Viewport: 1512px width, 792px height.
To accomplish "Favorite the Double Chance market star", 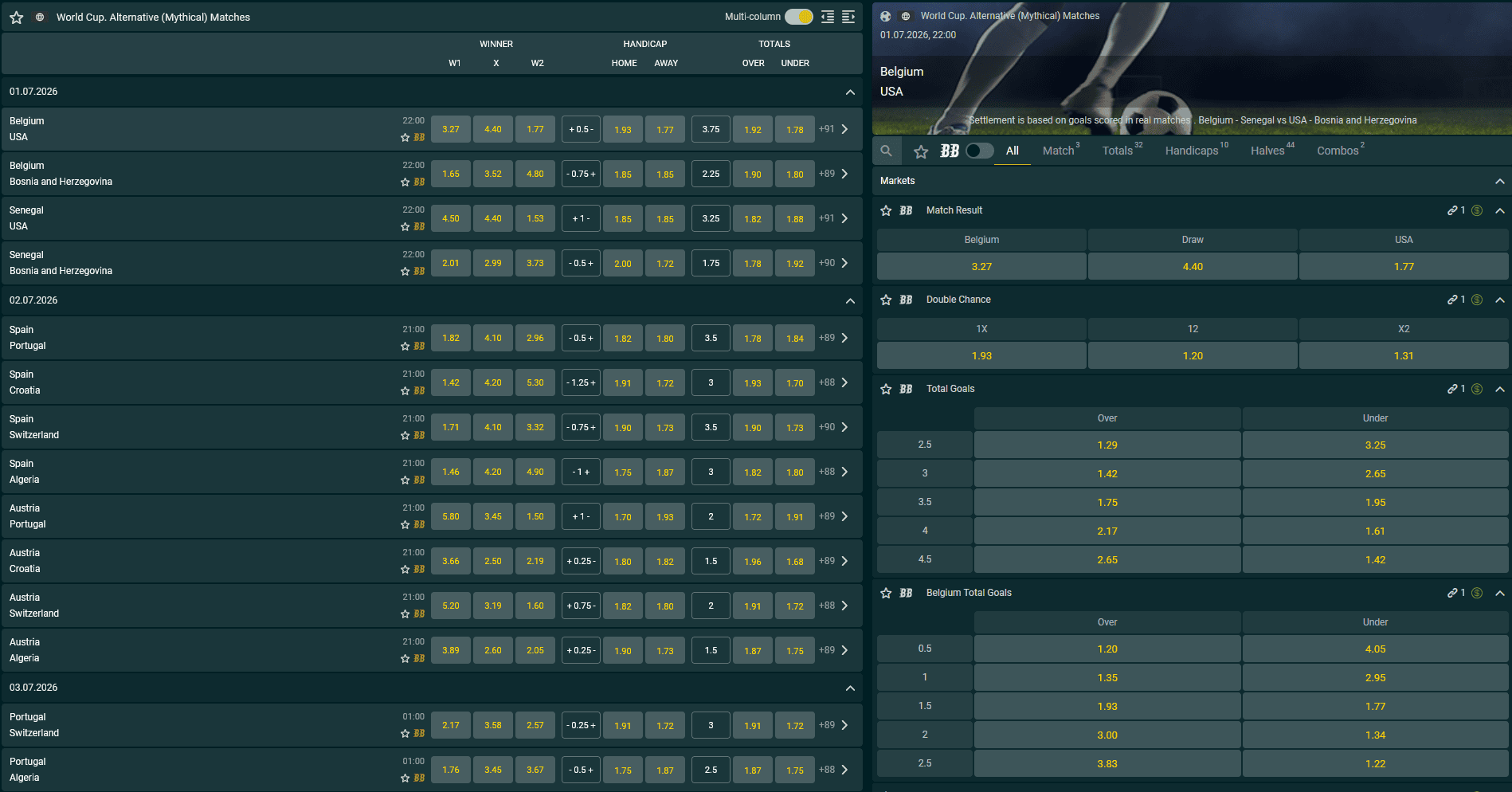I will [886, 300].
